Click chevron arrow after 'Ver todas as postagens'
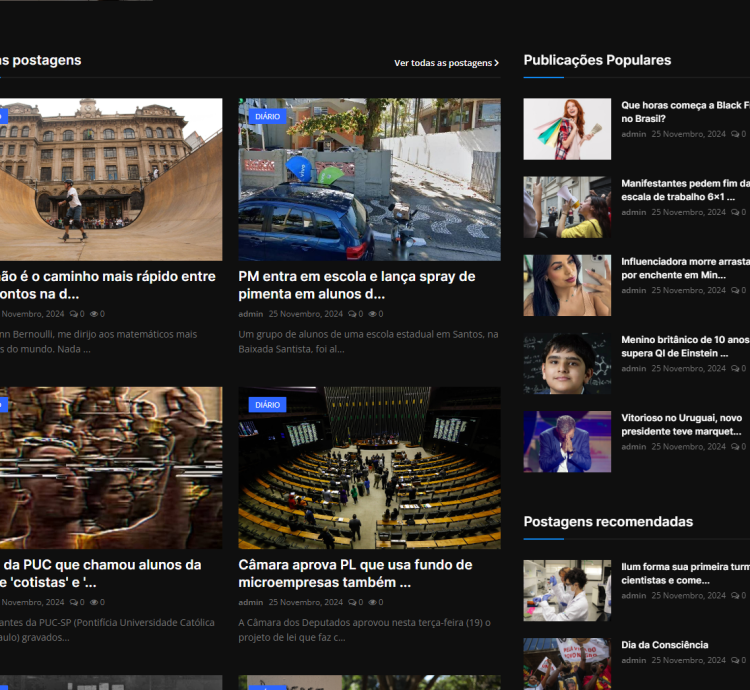 496,63
